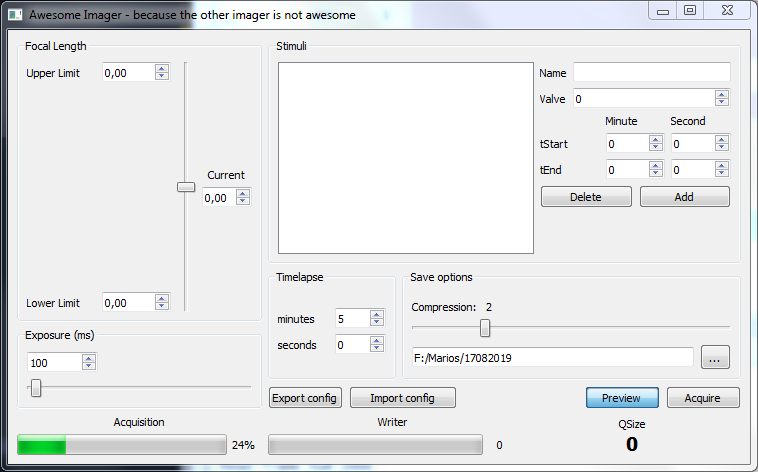This screenshot has height=472, width=758.
Task: Click inside the Stimuli list box
Action: point(406,158)
